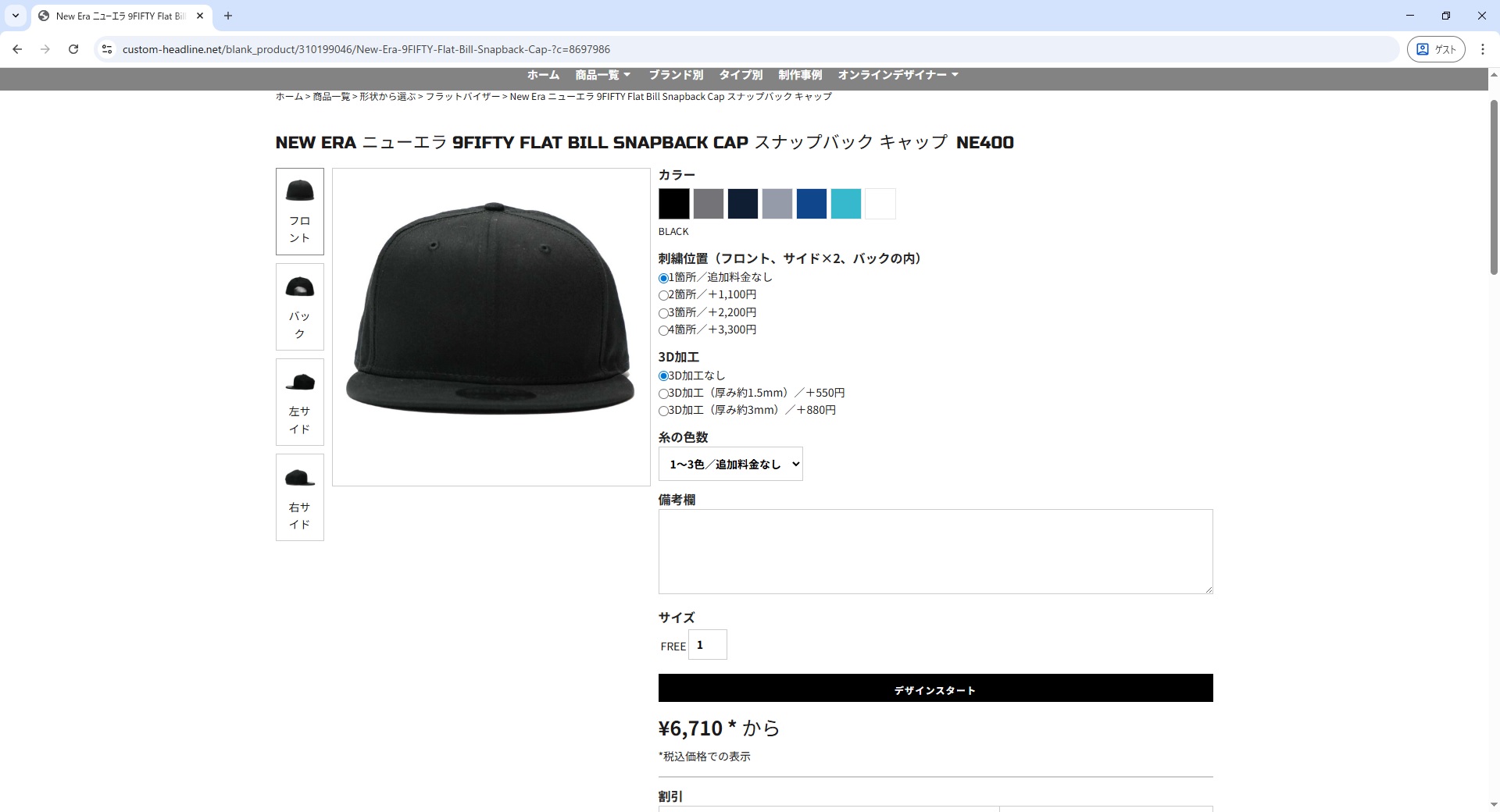Show the 左サイド cap view thumbnail
Image resolution: width=1500 pixels, height=812 pixels.
(300, 402)
